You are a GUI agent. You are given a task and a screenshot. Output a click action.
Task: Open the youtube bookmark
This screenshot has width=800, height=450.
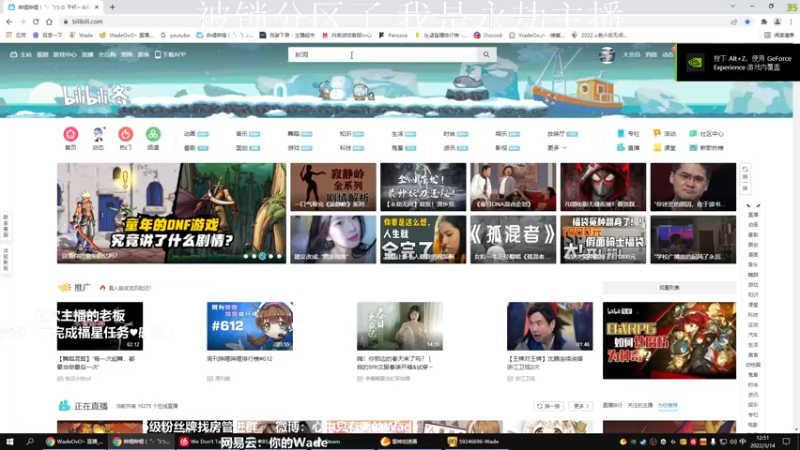tap(175, 35)
